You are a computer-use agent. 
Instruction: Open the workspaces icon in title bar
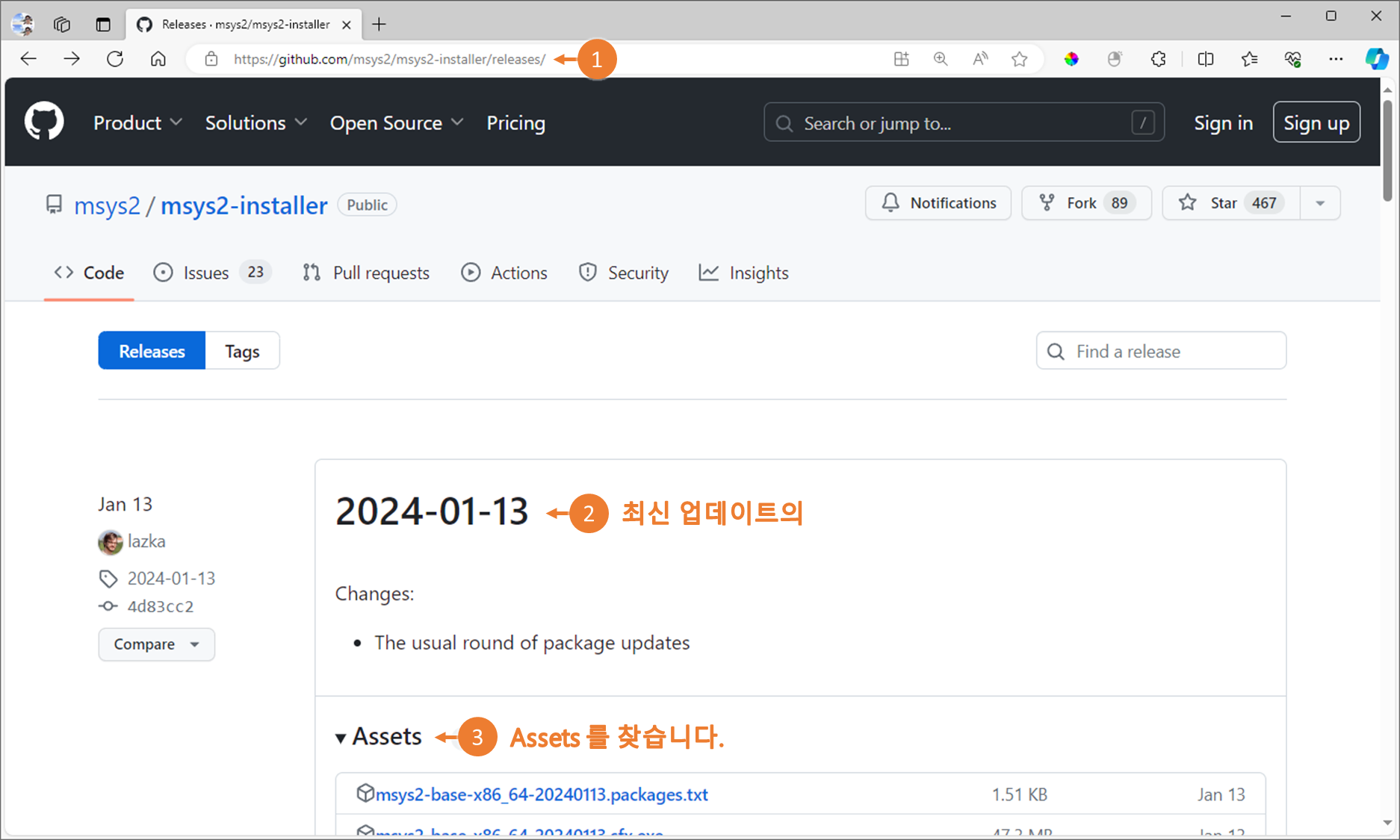pos(62,25)
